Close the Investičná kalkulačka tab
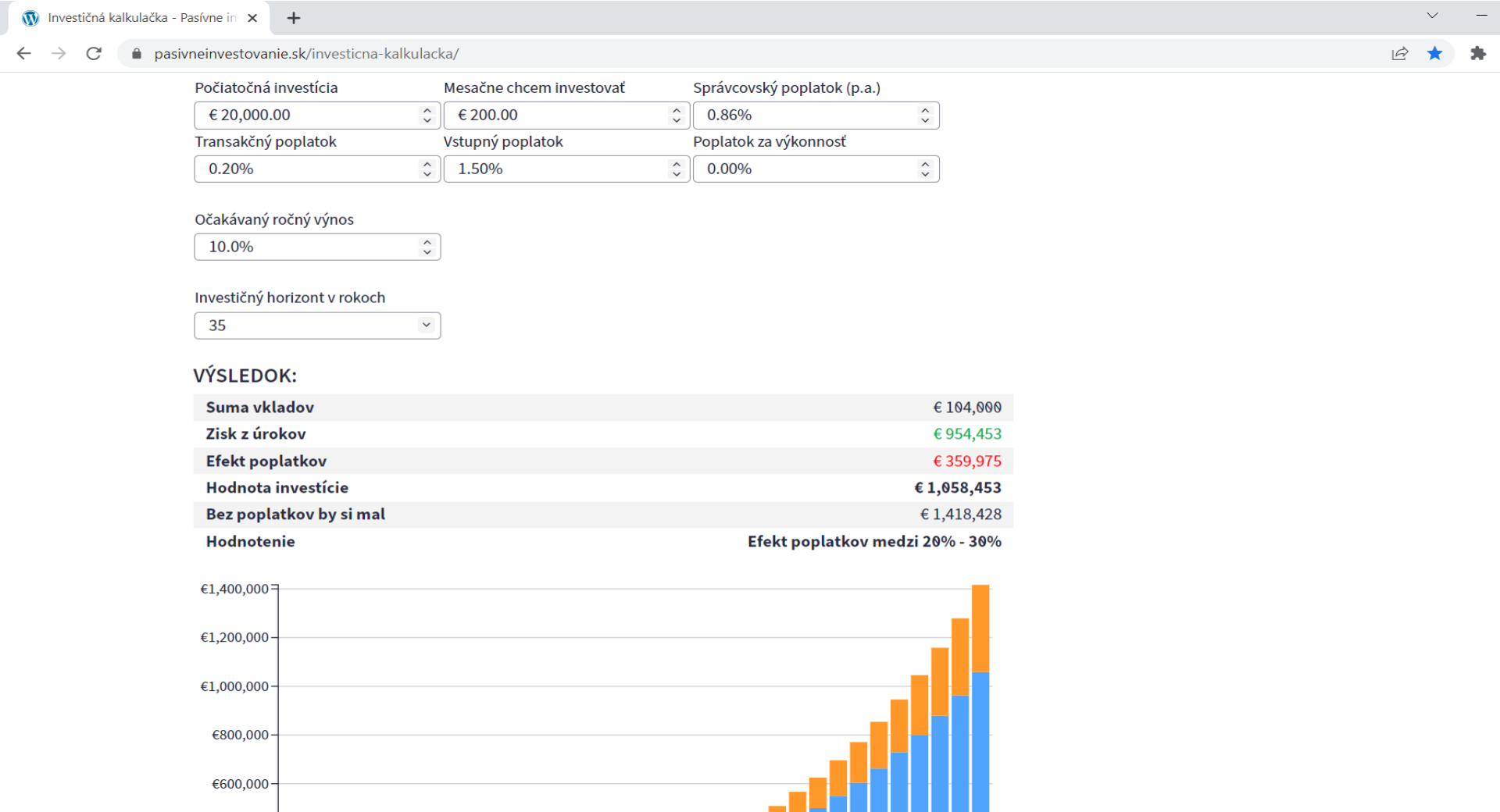 [252, 18]
